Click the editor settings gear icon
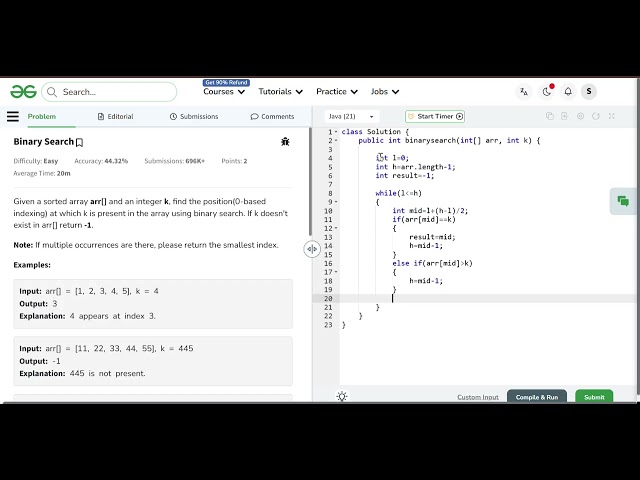This screenshot has height=480, width=640. point(580,116)
